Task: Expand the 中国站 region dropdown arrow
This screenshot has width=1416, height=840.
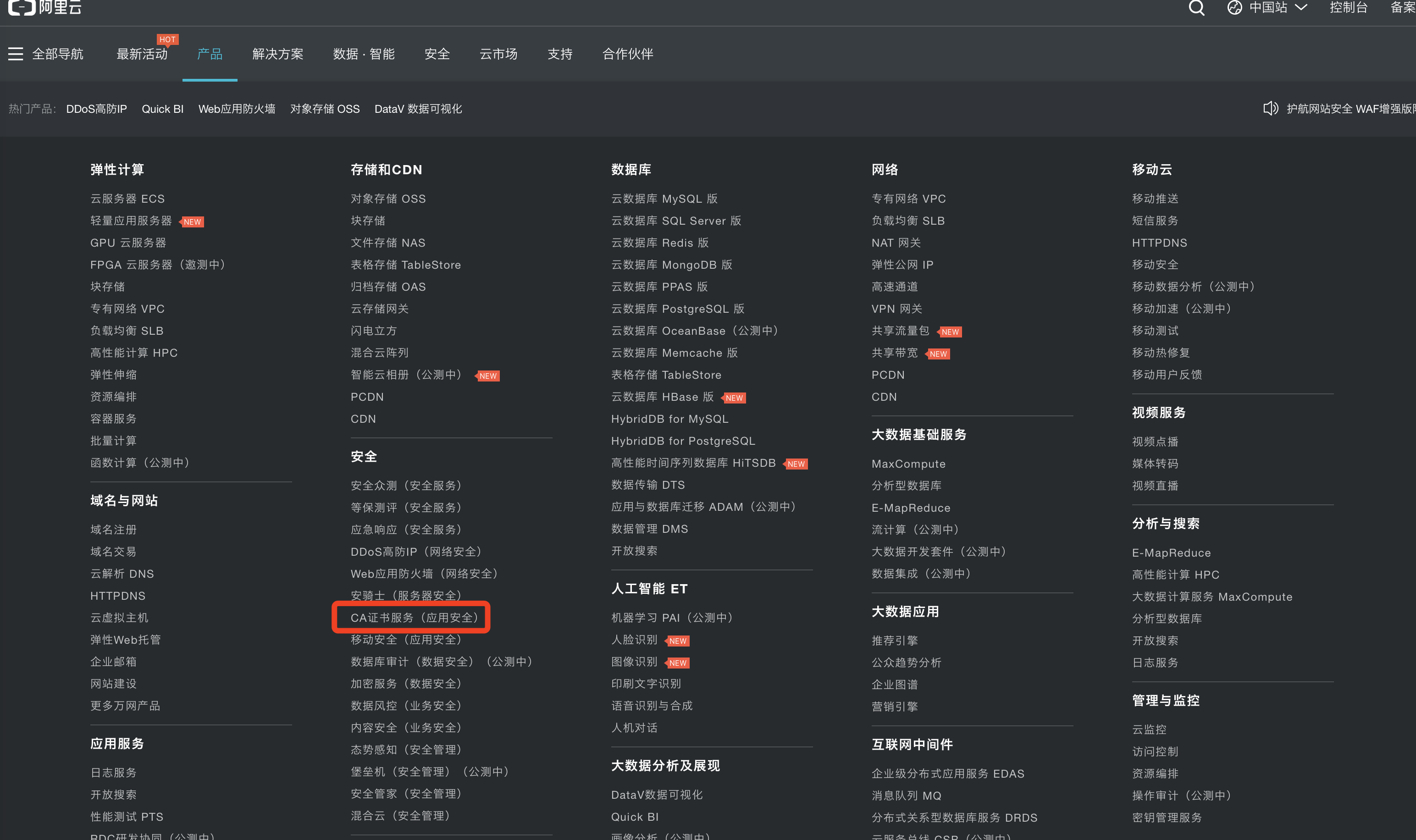Action: point(1301,7)
